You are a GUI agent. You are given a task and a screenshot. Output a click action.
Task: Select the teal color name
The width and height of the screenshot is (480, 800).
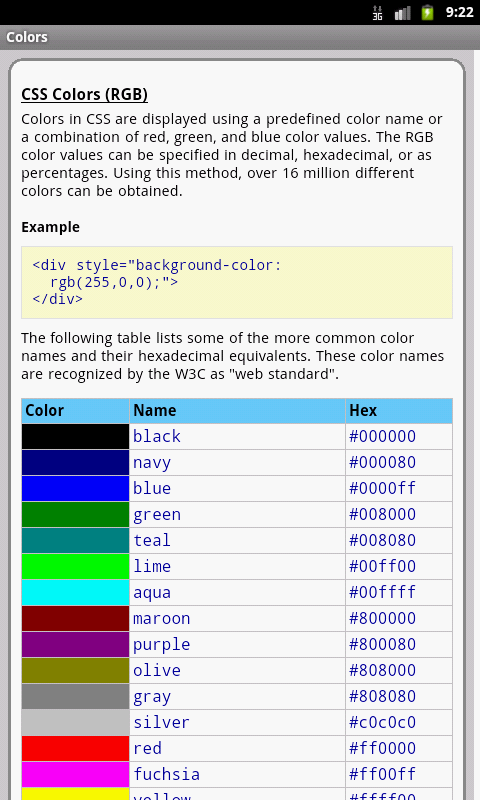[151, 540]
